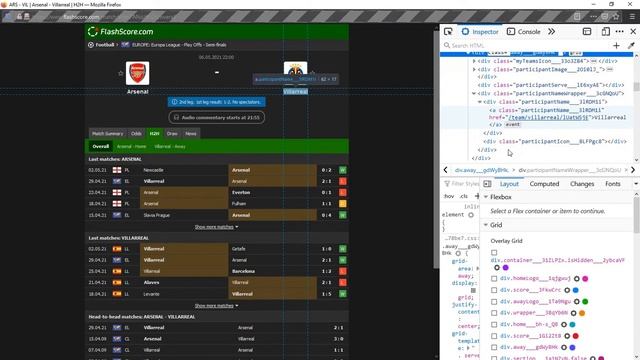The width and height of the screenshot is (640, 360).
Task: Toggle the split rules view icon
Action: click(x=487, y=184)
